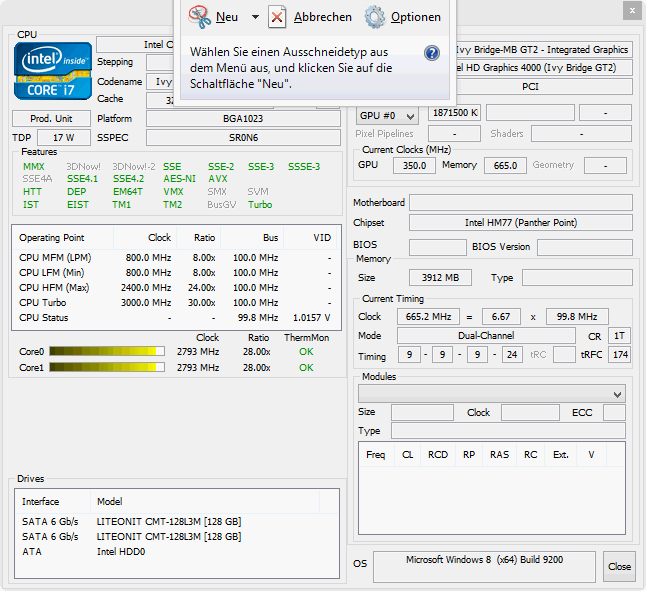Click the Chipset field Intel HM77

(x=521, y=223)
